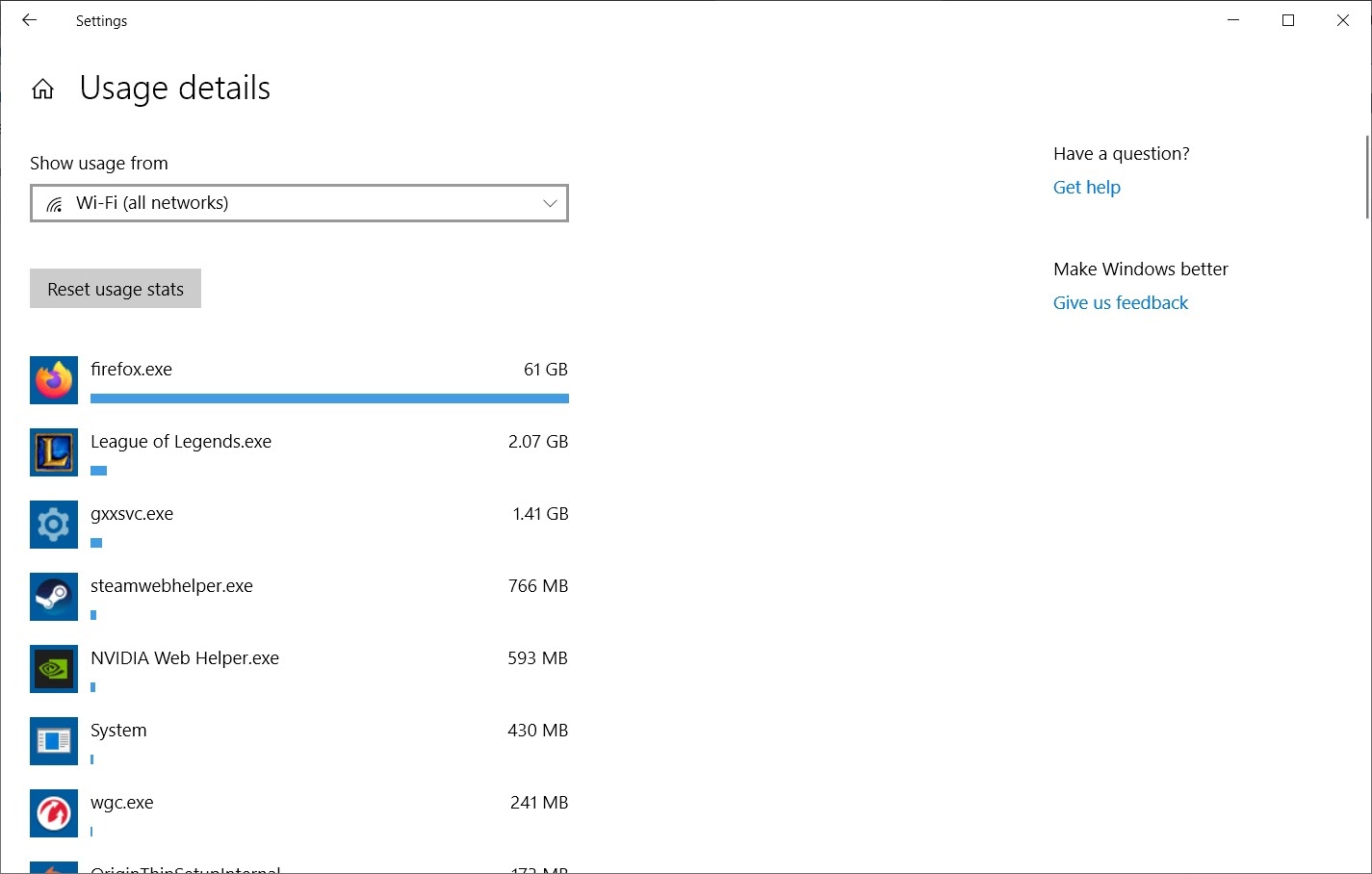Image resolution: width=1372 pixels, height=874 pixels.
Task: Click the 430 MB usage value
Action: pos(538,731)
